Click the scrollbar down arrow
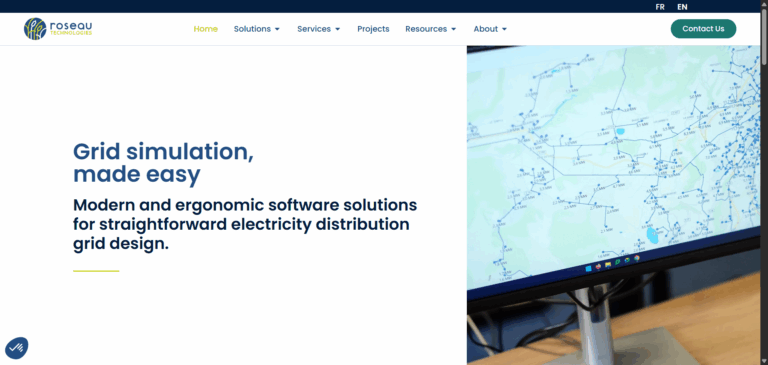The width and height of the screenshot is (768, 365). (764, 361)
